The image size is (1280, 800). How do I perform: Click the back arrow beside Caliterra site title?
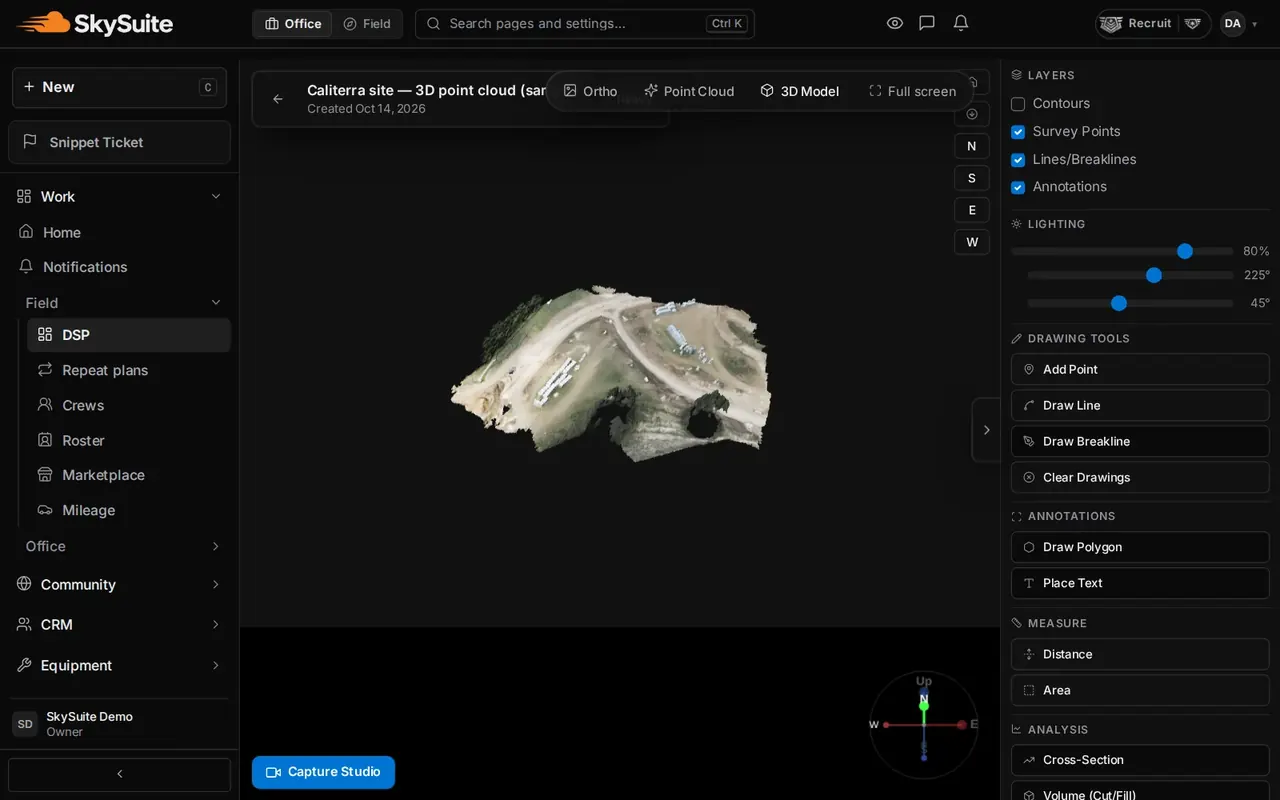pos(278,99)
